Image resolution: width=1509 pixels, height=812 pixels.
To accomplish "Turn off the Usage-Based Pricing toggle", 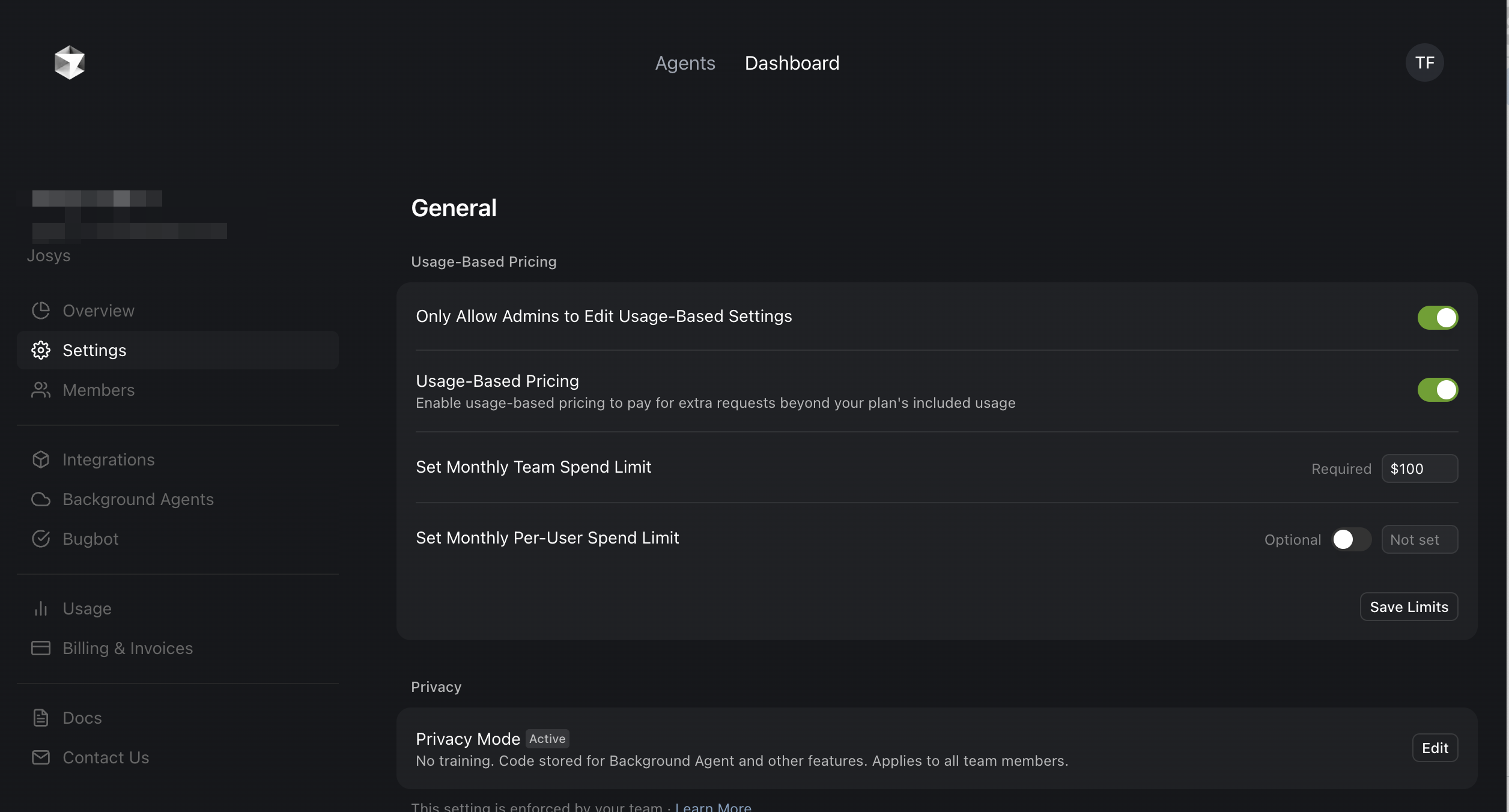I will click(1438, 390).
